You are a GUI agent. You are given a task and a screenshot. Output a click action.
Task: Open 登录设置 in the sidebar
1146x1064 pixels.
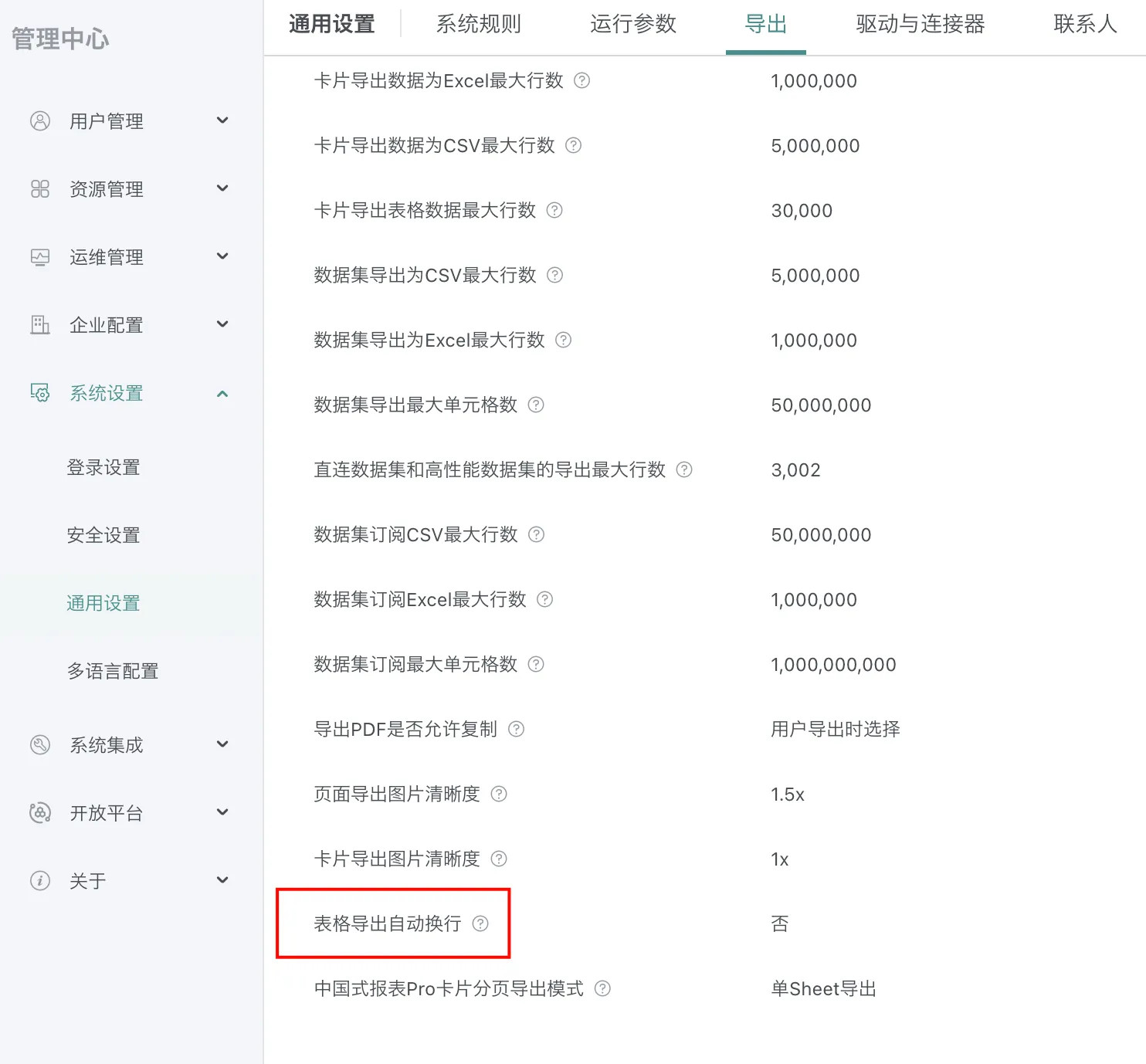(x=103, y=467)
